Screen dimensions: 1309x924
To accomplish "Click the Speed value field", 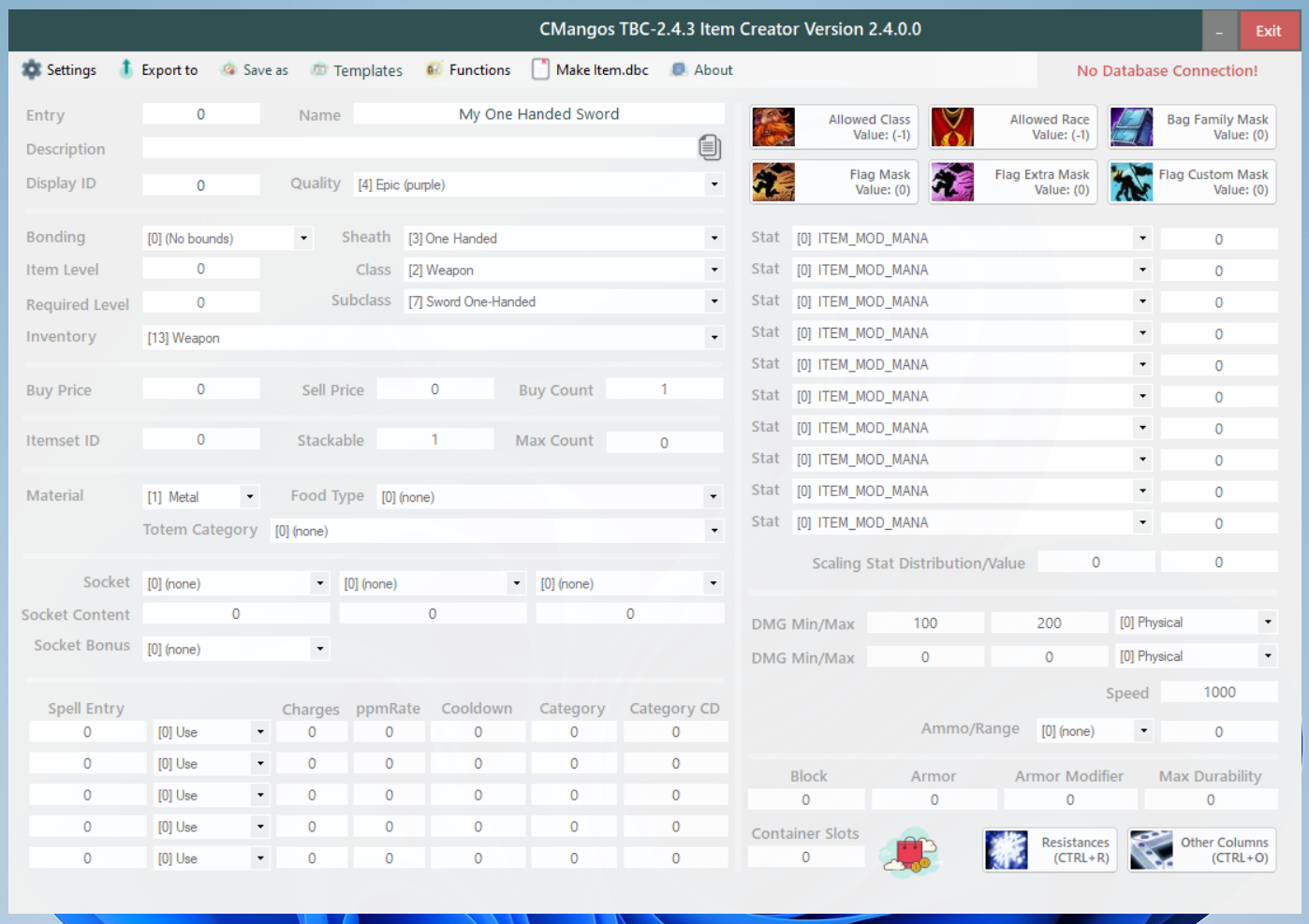I will coord(1219,692).
